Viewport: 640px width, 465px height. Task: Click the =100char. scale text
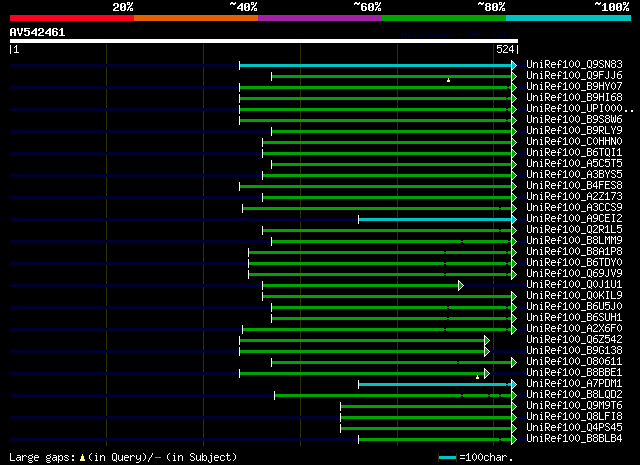tap(486, 458)
